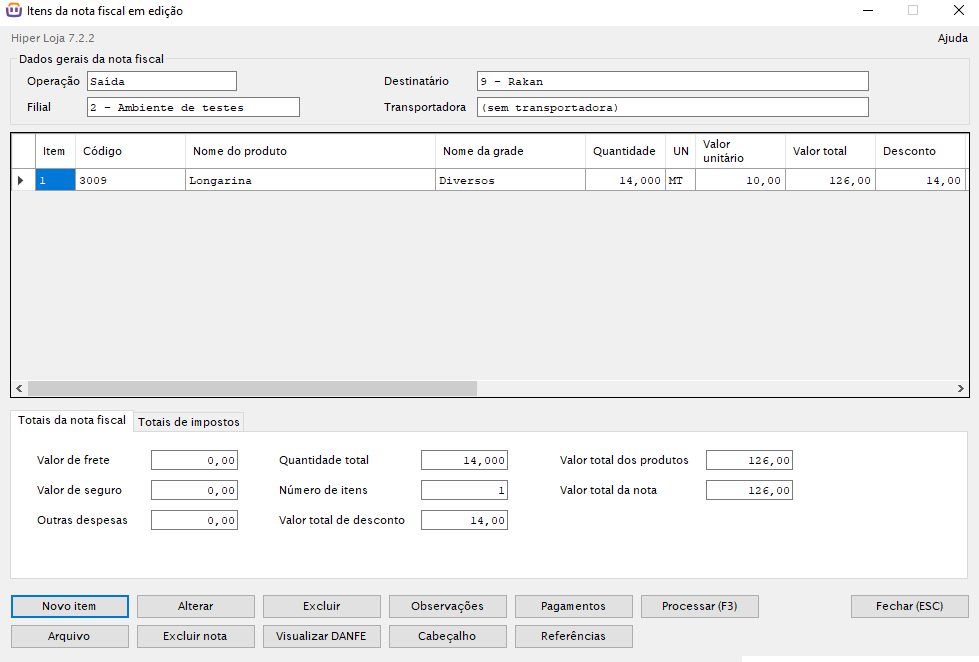Click the Alterar button
The width and height of the screenshot is (979, 662).
pyautogui.click(x=195, y=606)
